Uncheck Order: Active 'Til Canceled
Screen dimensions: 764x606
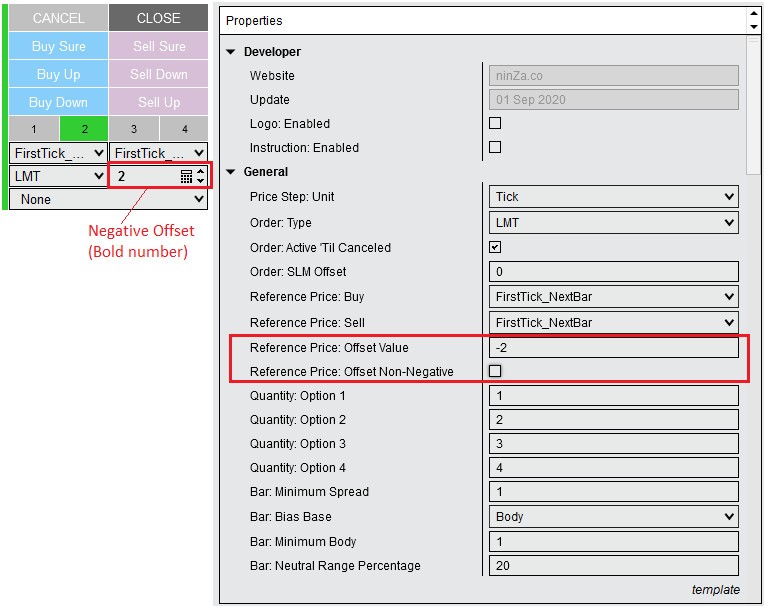coord(494,247)
